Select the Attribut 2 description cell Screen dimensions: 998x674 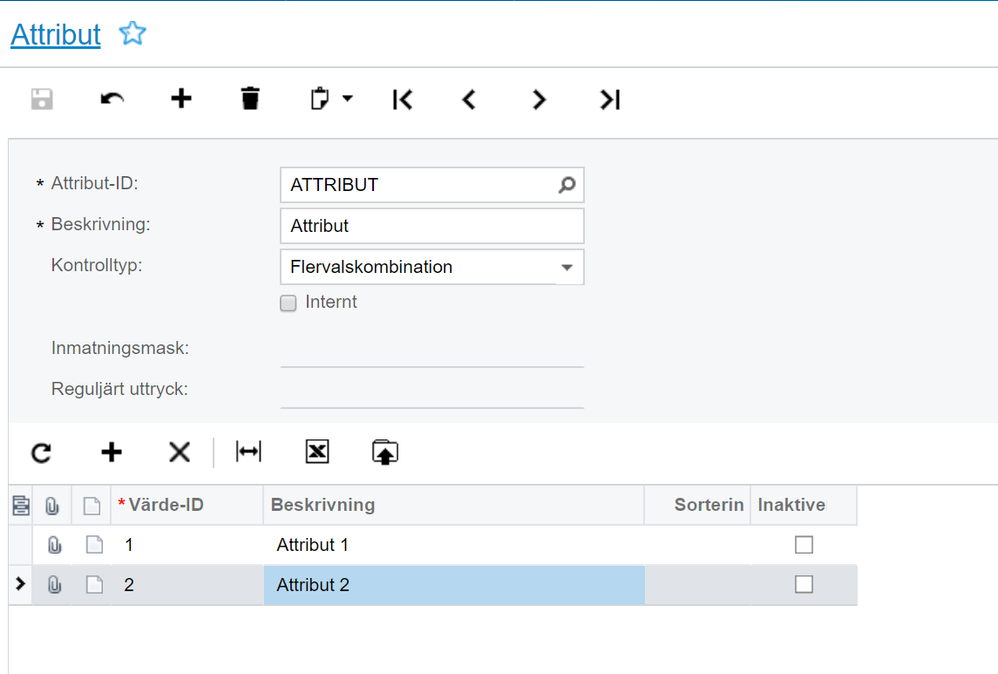(x=454, y=585)
